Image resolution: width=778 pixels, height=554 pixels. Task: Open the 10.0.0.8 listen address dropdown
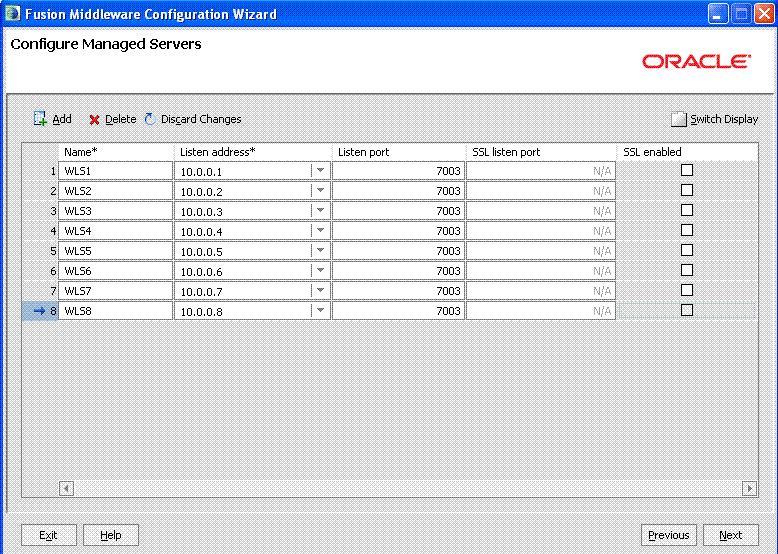click(x=321, y=310)
